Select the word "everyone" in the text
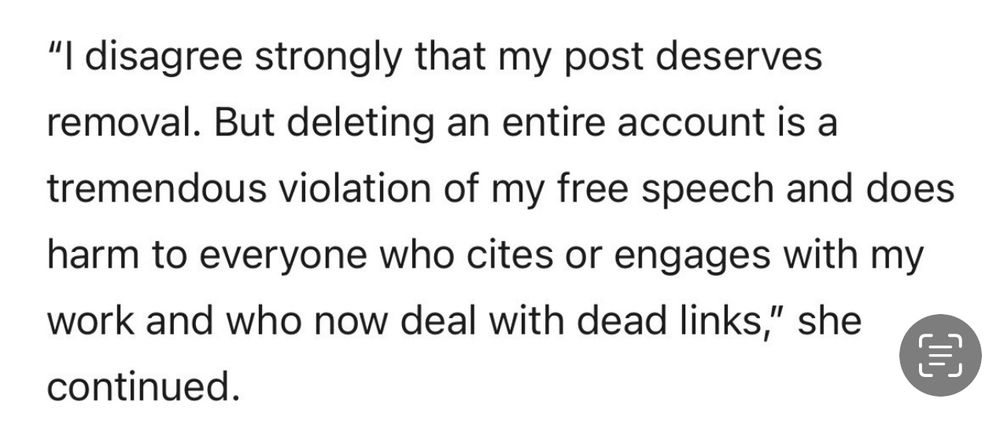 [x=283, y=258]
